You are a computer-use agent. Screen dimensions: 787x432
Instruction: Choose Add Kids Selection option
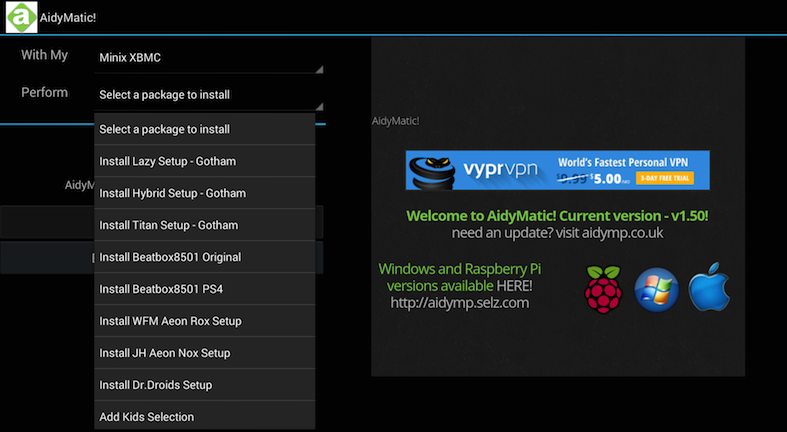204,416
